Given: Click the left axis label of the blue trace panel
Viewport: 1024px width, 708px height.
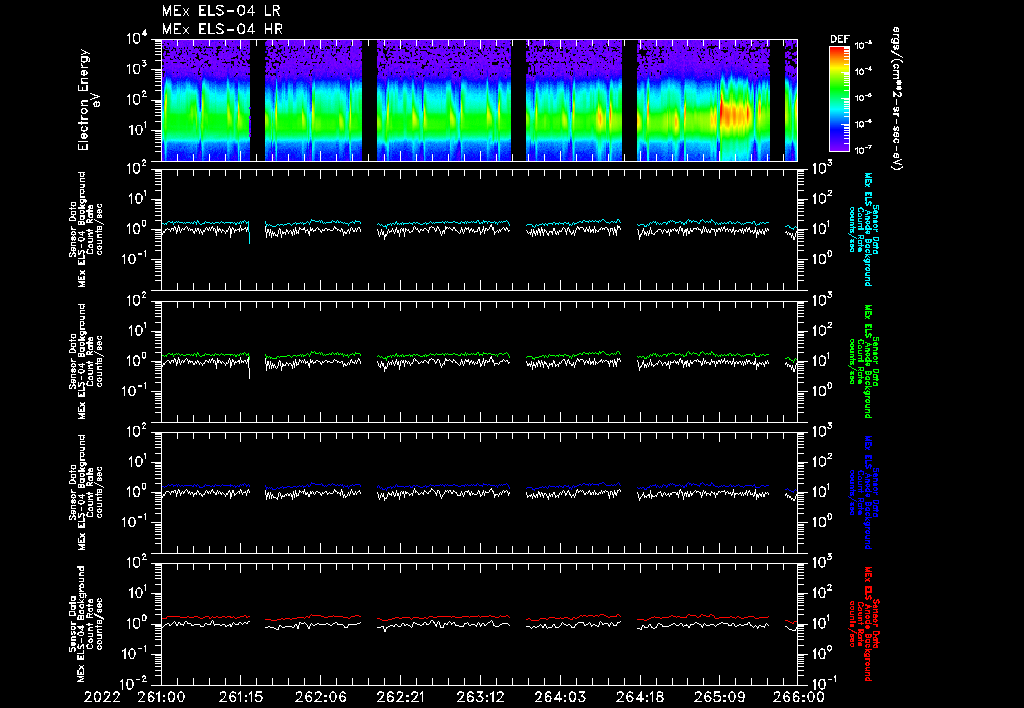Looking at the screenshot, I should [x=86, y=492].
